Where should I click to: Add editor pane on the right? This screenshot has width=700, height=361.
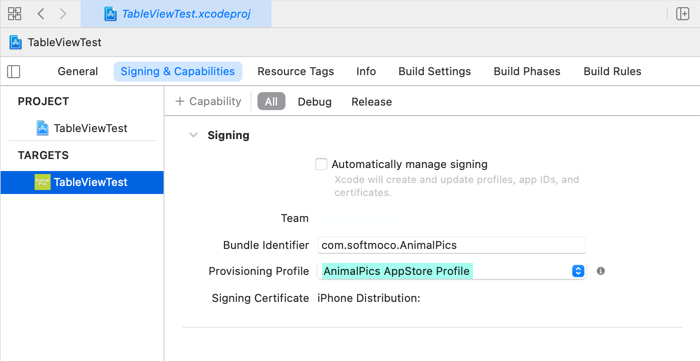(x=683, y=14)
